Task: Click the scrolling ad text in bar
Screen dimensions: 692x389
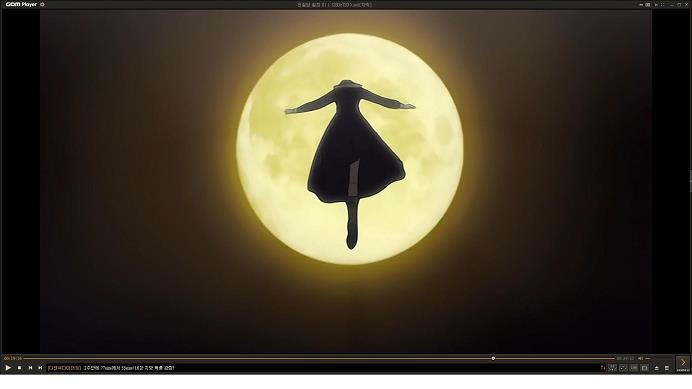Action: 129,368
